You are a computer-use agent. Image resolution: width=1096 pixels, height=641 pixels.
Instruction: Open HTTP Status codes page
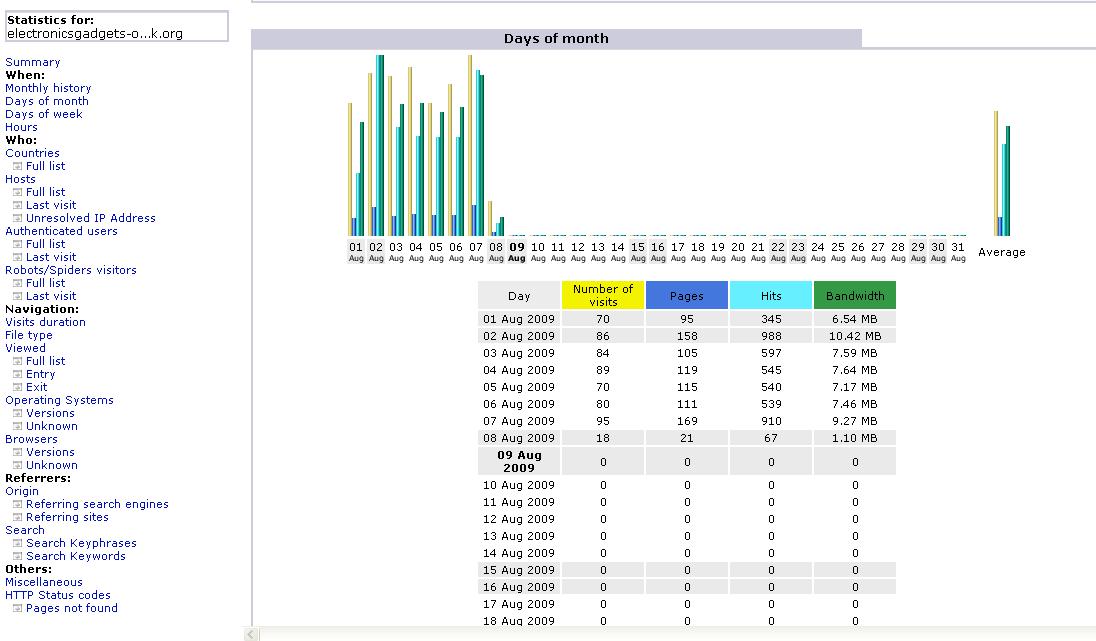click(58, 595)
